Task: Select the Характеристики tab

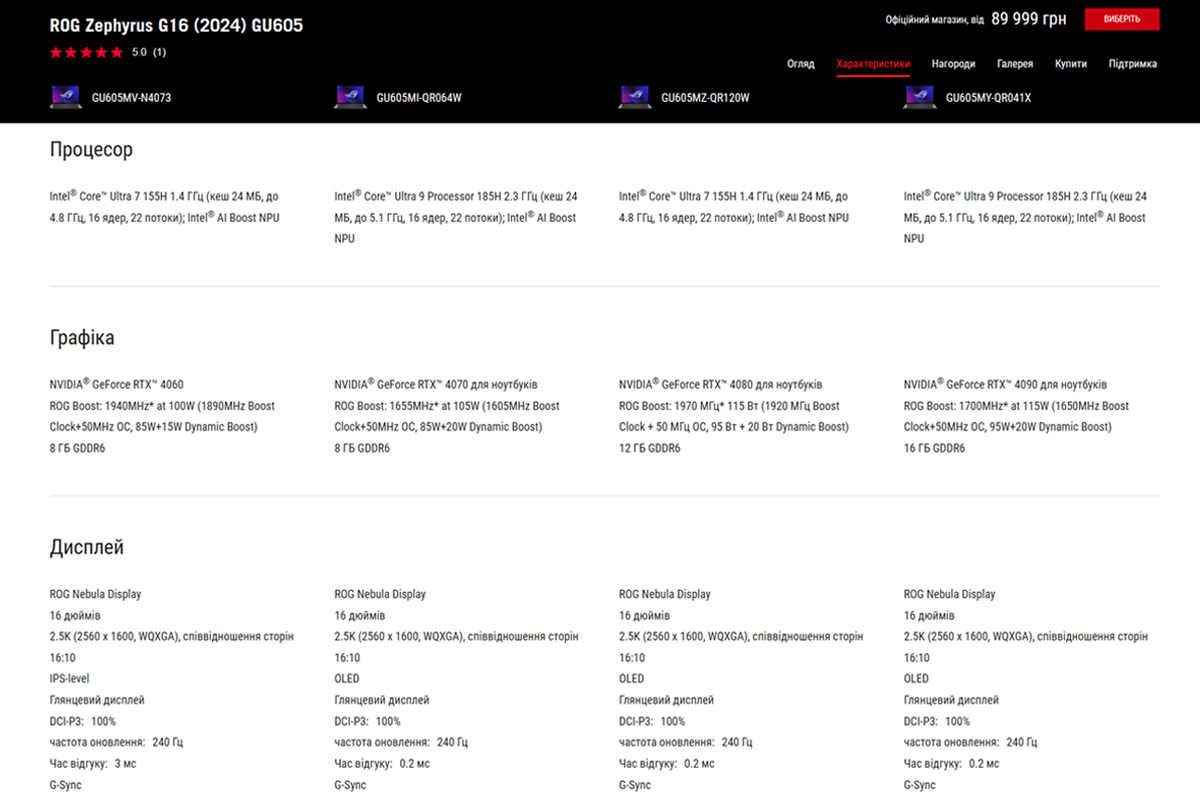Action: click(x=873, y=64)
